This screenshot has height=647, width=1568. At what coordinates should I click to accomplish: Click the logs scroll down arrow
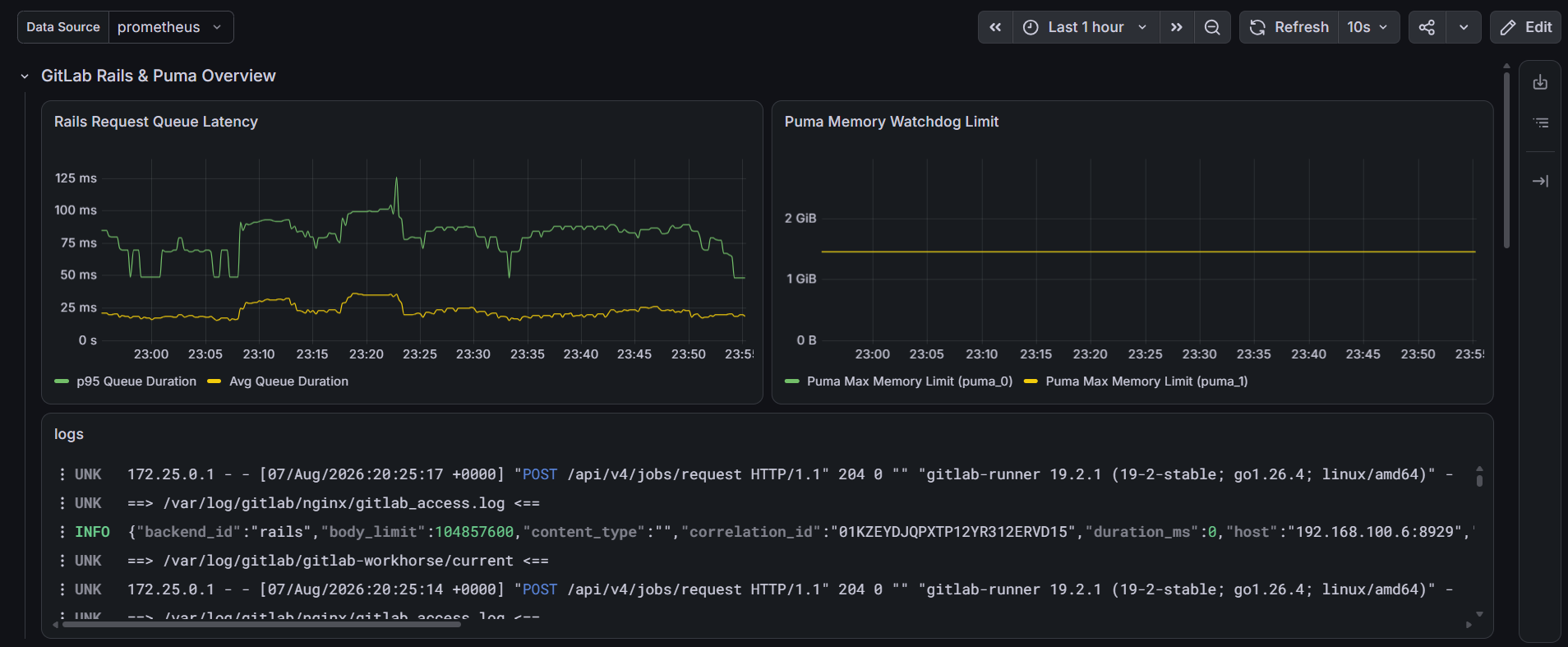click(x=1479, y=614)
